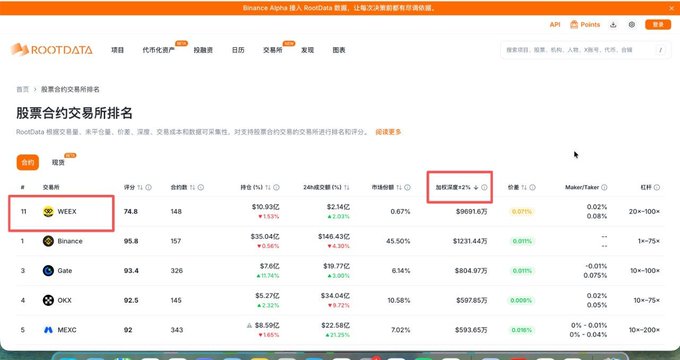This screenshot has height=360, width=680.
Task: Click the OKX spread badge 0.009%
Action: (521, 300)
